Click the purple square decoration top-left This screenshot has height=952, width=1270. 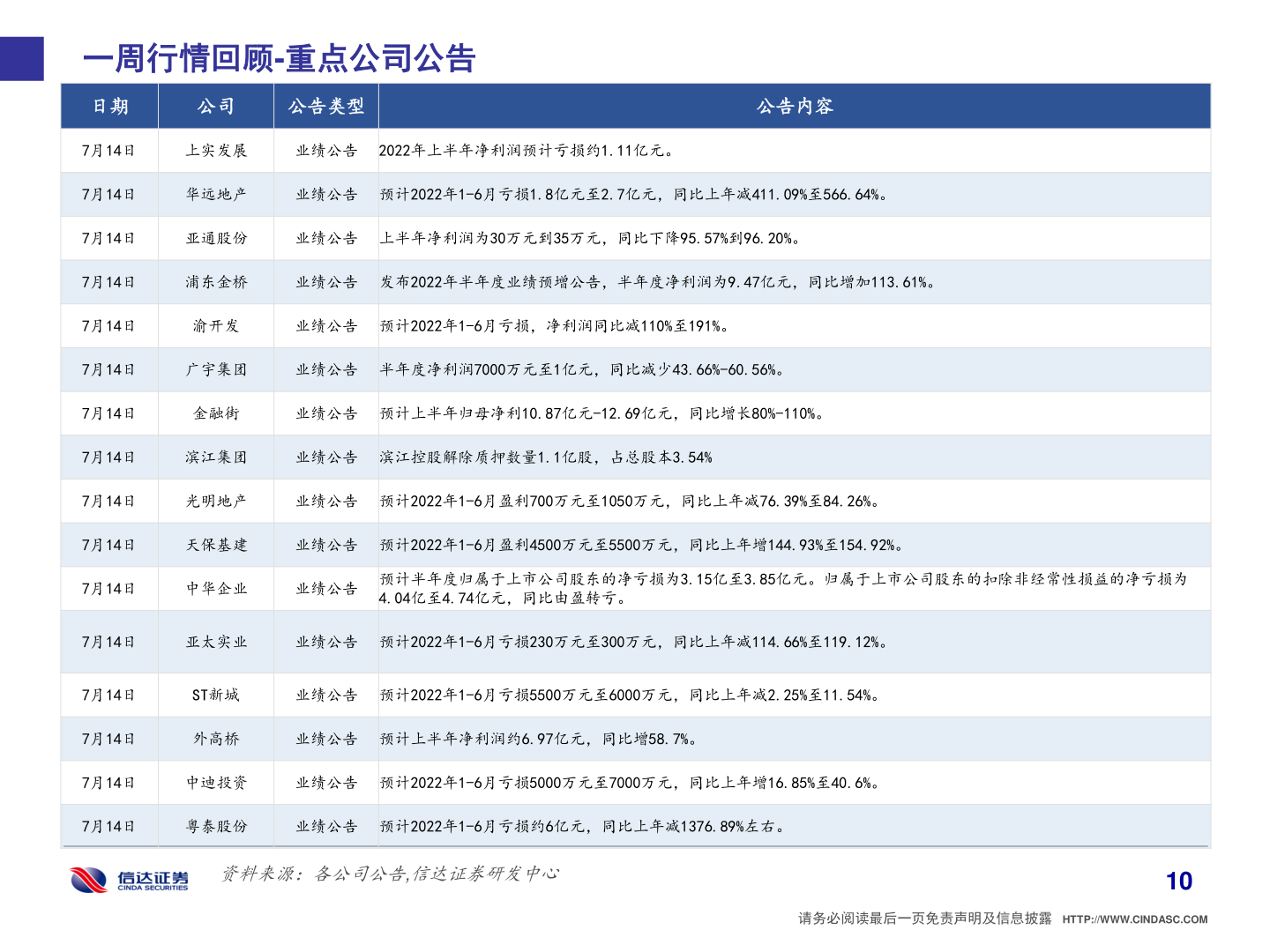(21, 58)
